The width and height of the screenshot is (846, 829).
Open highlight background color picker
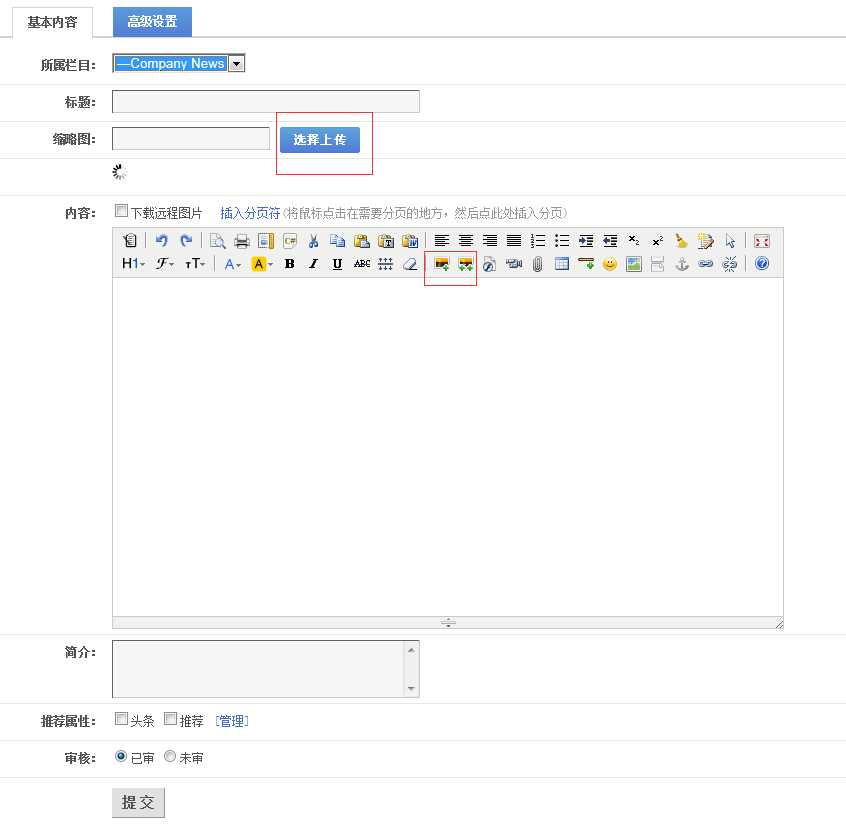262,264
